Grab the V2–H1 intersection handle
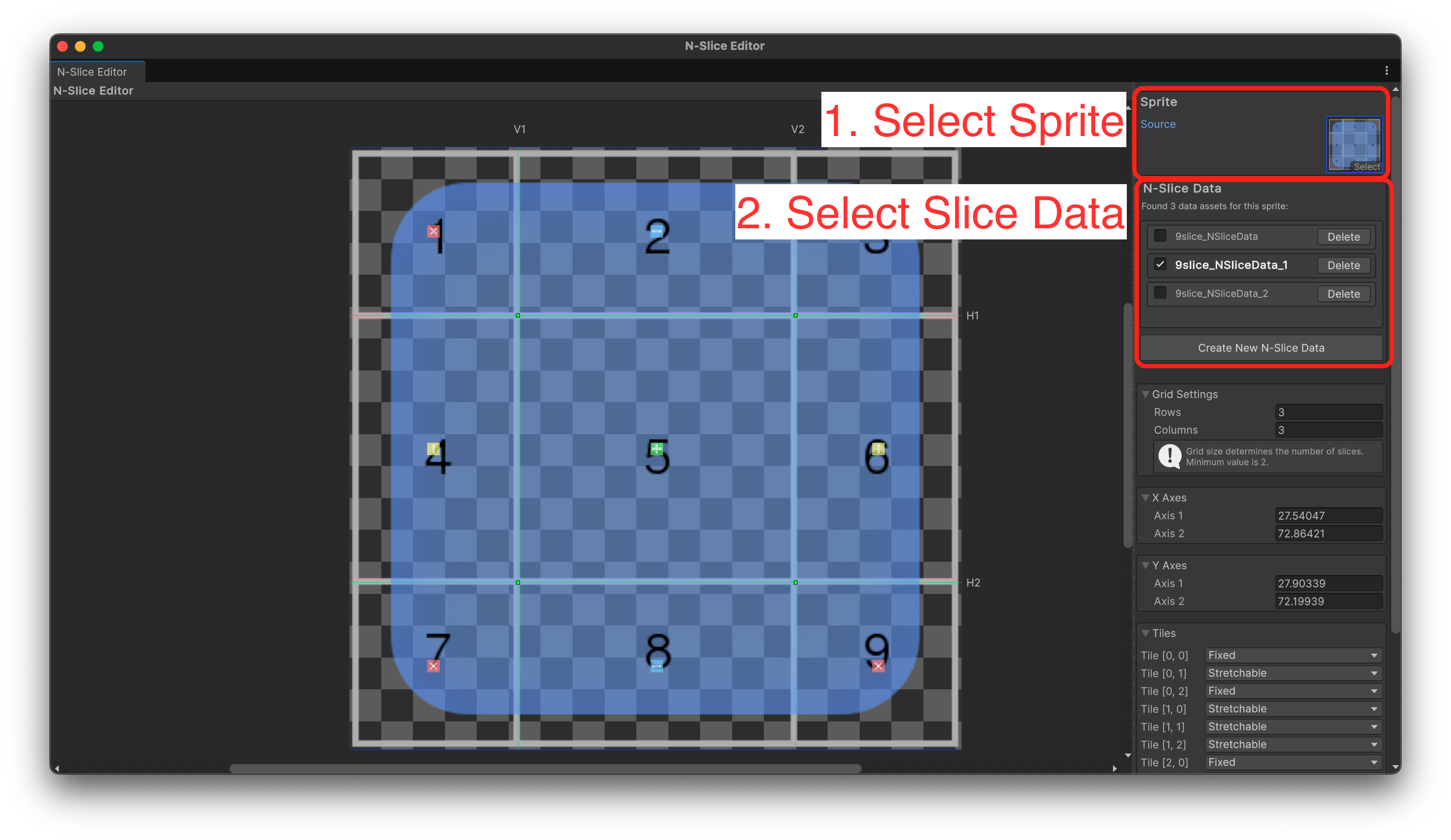 [x=796, y=316]
